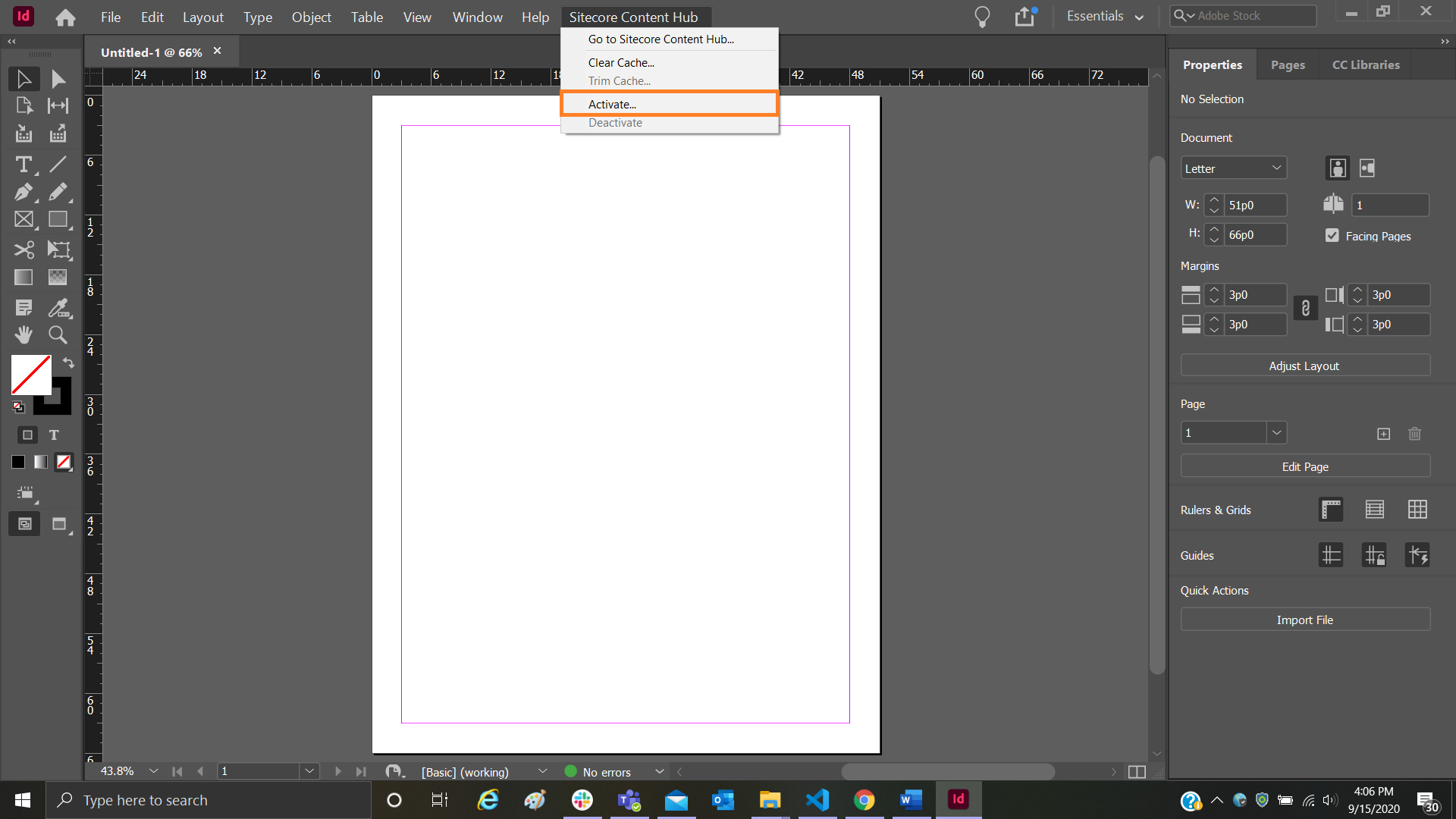Select the Pen tool

pos(24,192)
